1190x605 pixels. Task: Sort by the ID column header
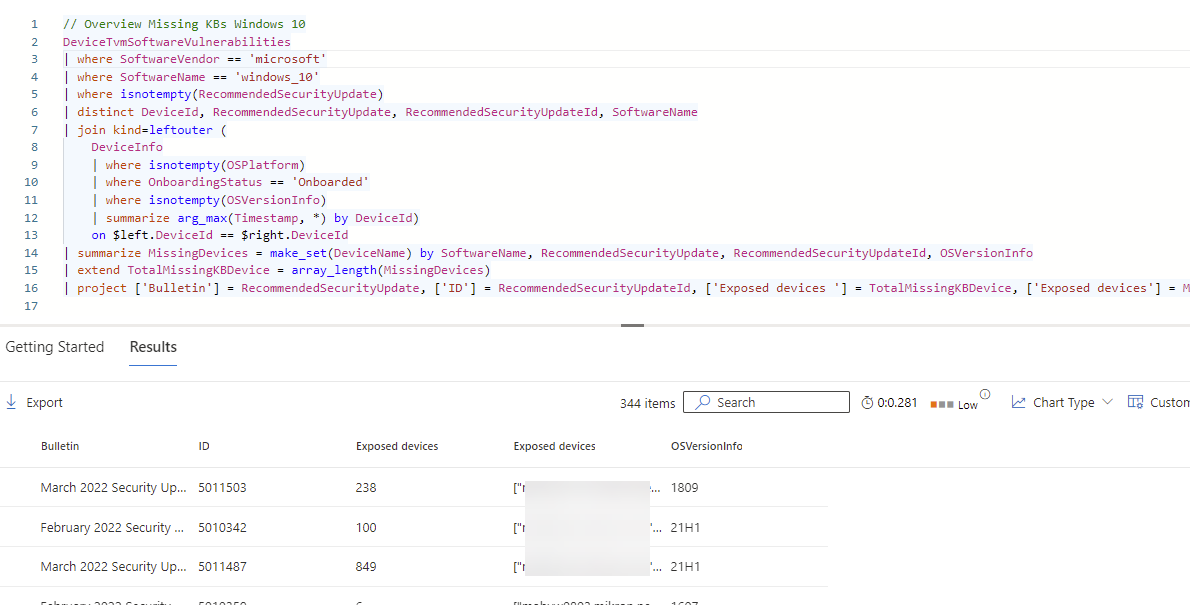click(x=204, y=446)
